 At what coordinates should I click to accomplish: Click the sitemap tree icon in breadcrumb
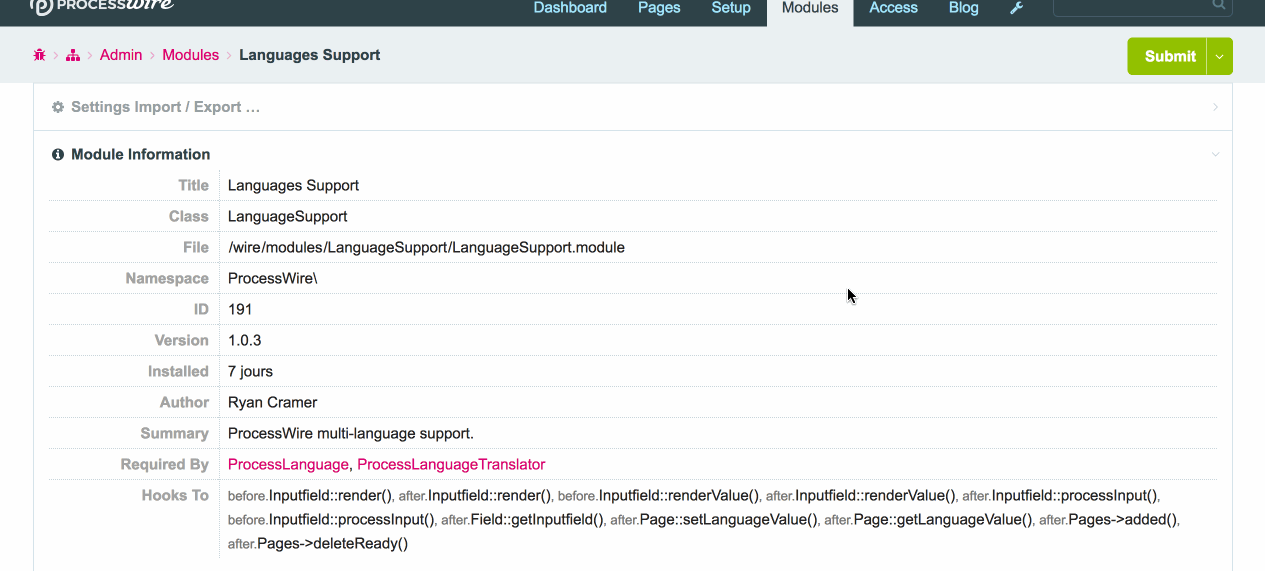(x=73, y=55)
